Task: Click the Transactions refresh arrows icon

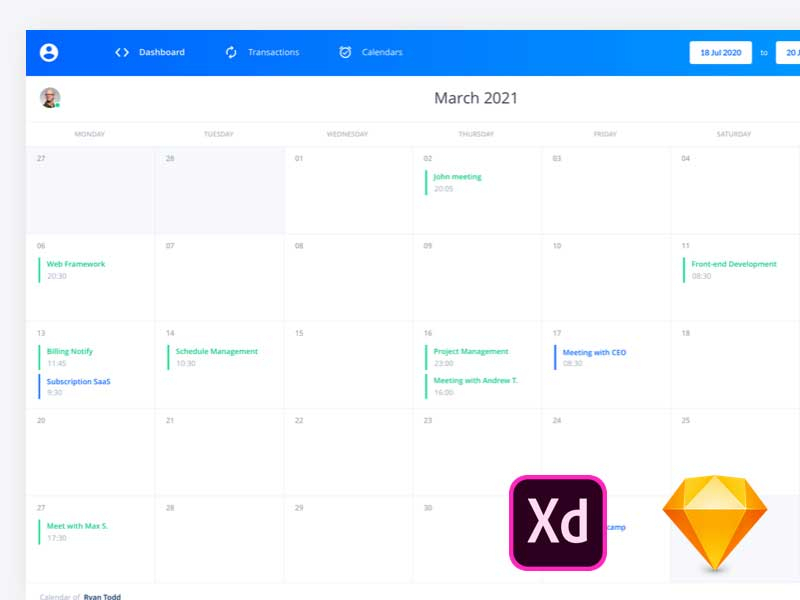Action: [231, 53]
